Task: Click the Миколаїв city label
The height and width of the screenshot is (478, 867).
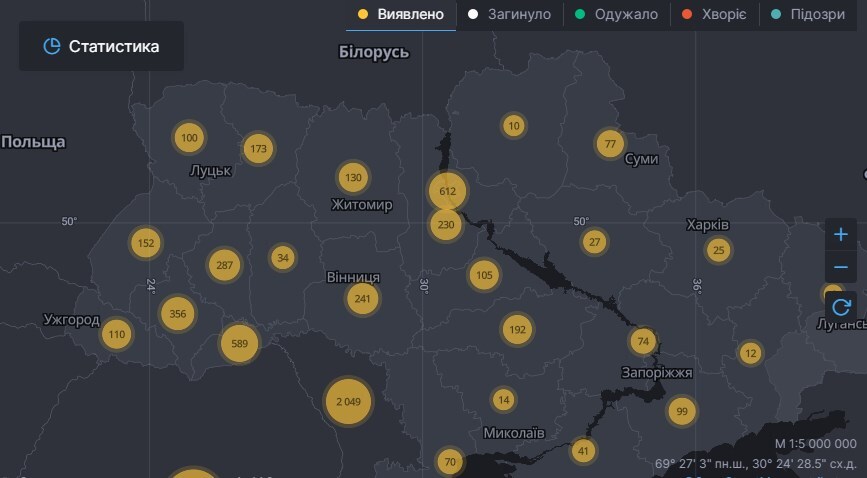Action: coord(514,434)
